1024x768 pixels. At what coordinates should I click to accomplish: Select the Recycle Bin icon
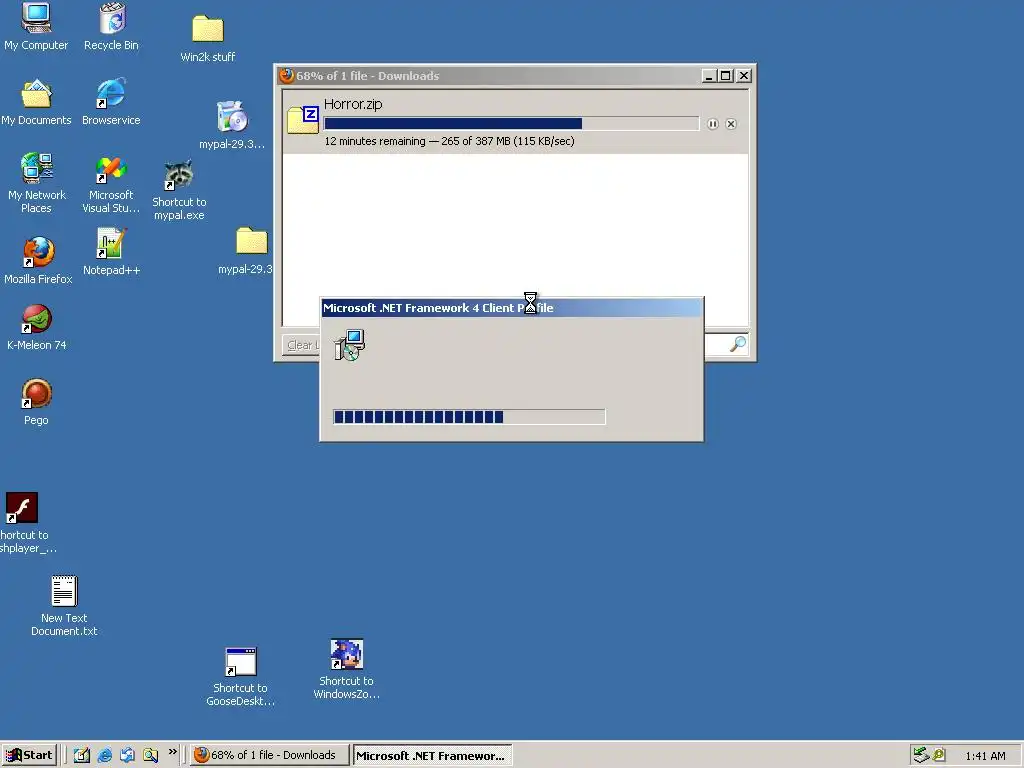click(111, 26)
